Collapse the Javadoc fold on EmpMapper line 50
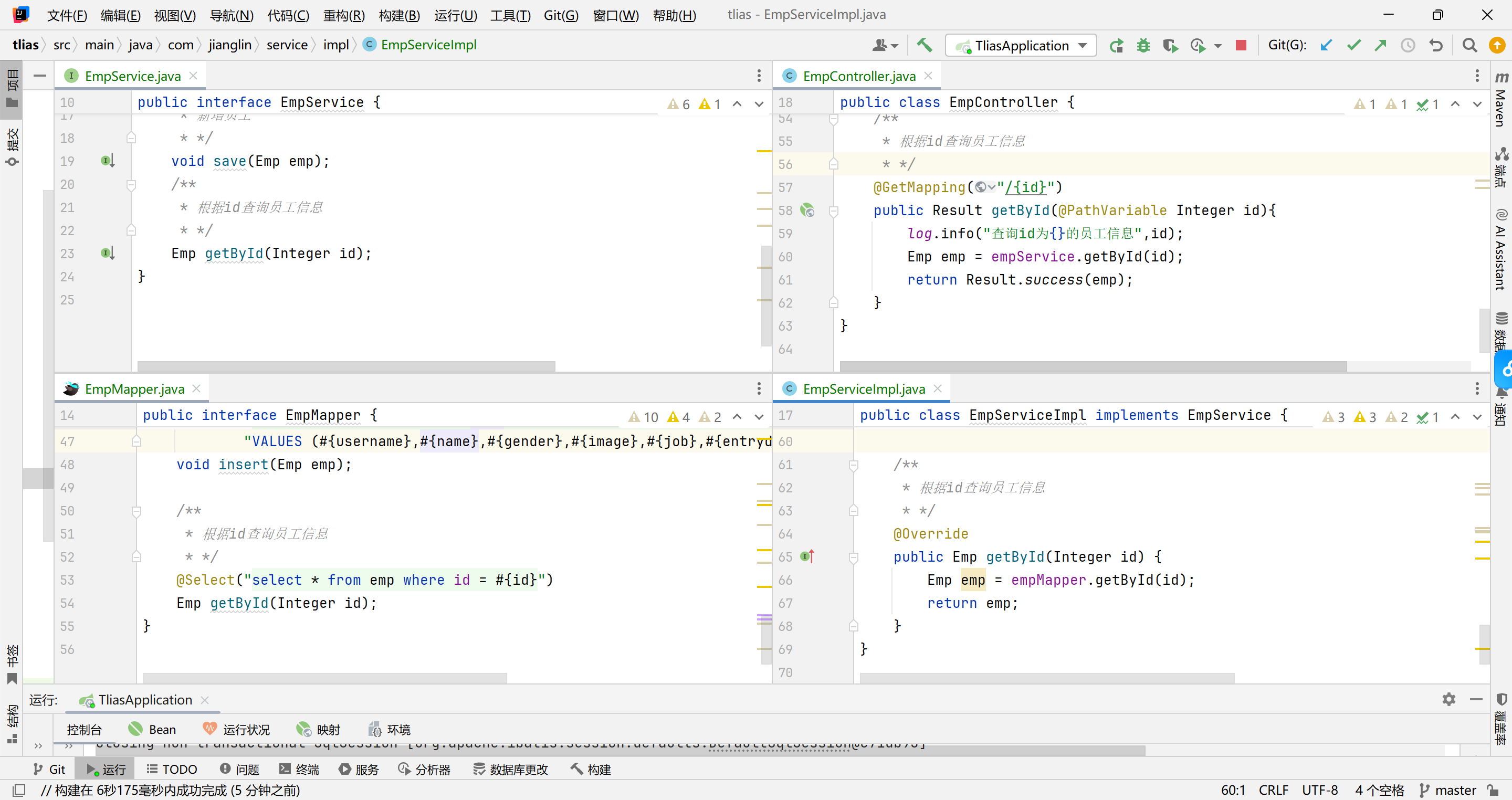The width and height of the screenshot is (1512, 800). tap(136, 511)
